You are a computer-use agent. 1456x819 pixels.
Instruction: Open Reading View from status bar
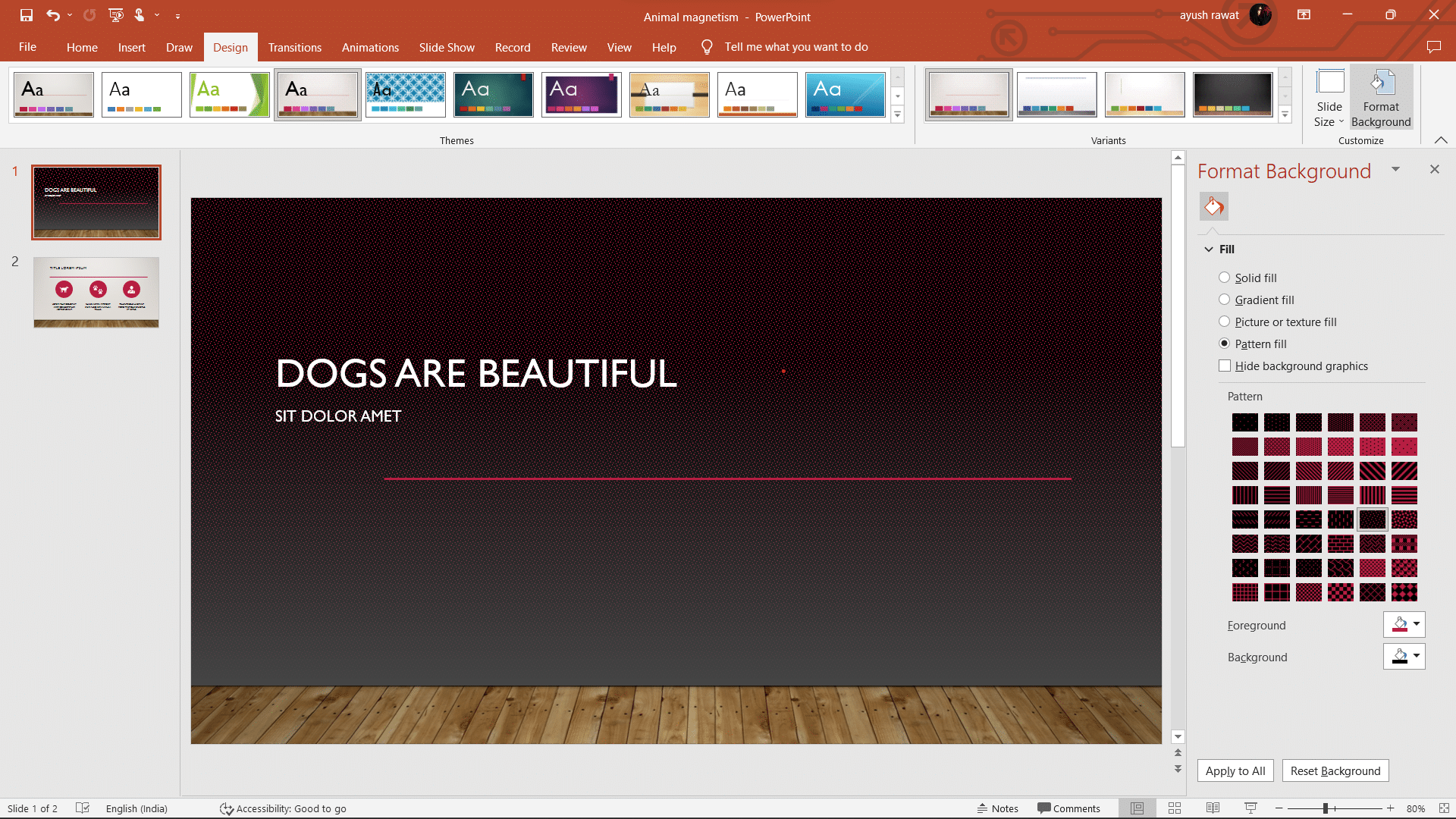(x=1213, y=808)
